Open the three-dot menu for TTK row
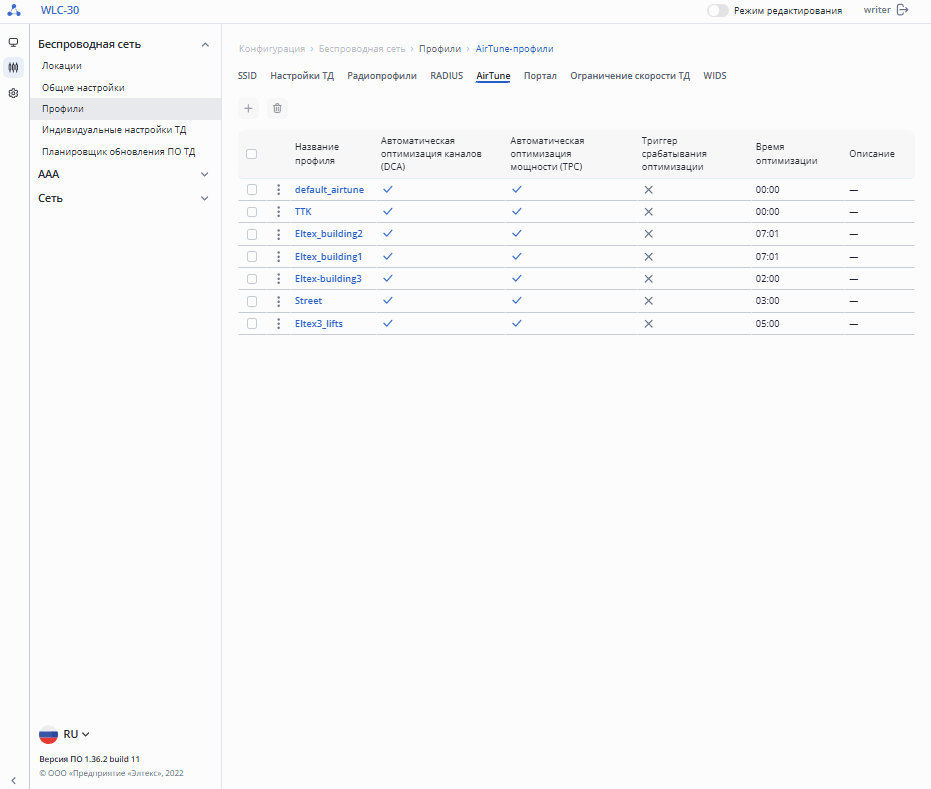The image size is (931, 789). click(278, 212)
